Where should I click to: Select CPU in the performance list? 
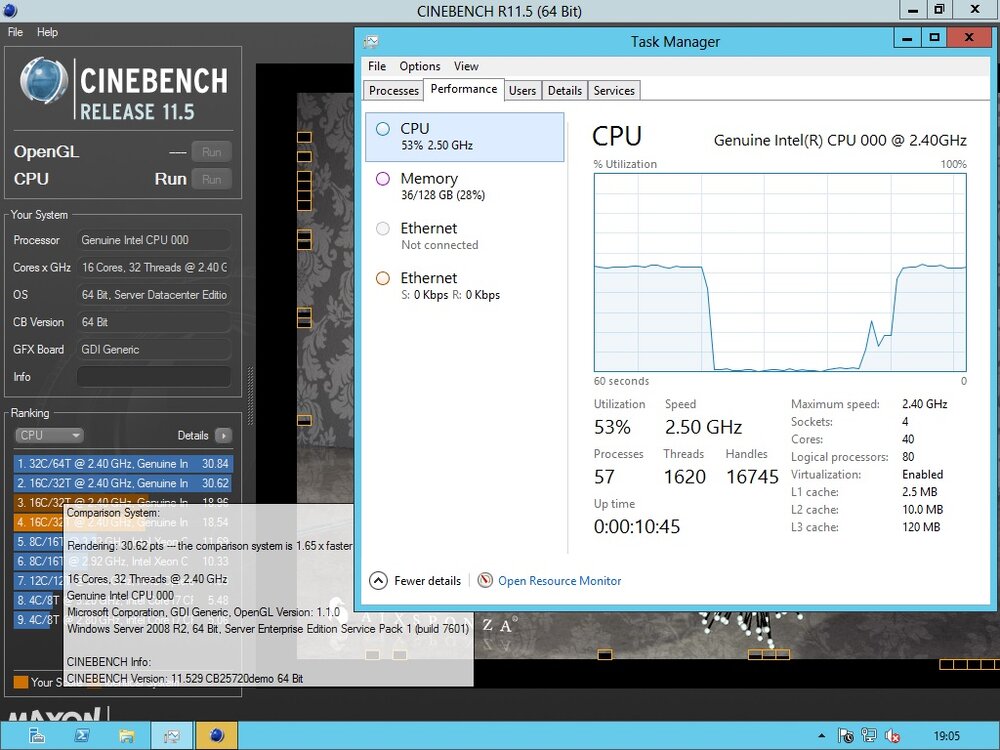pos(465,136)
